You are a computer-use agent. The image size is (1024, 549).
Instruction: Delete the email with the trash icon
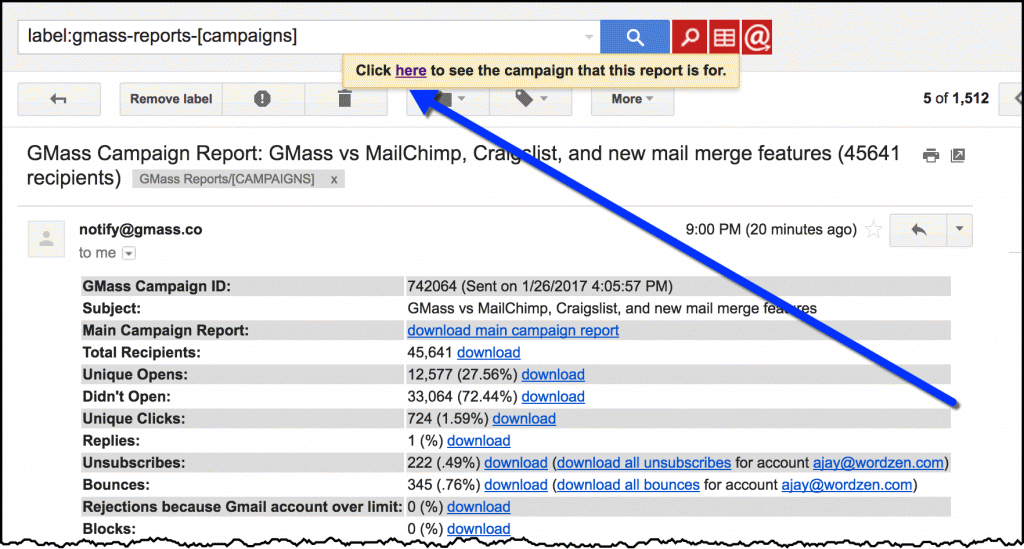coord(345,99)
